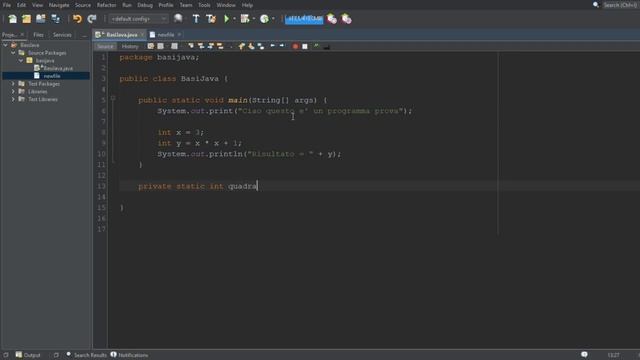Open the Source menu
This screenshot has height=360, width=640.
[83, 5]
